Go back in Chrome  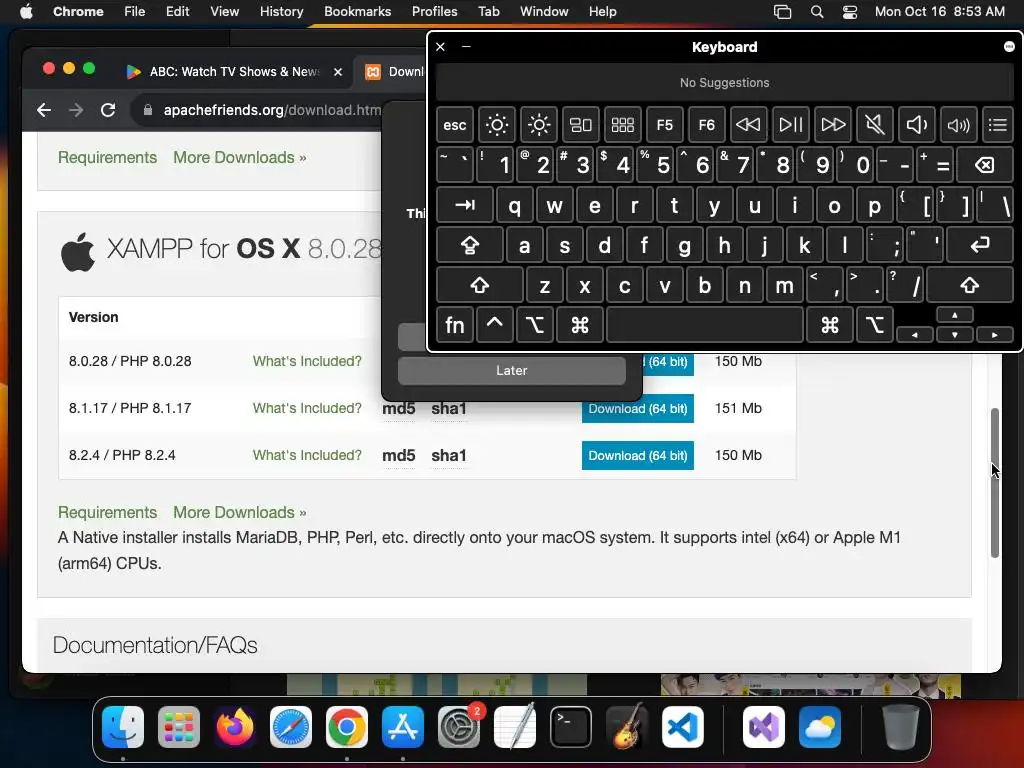point(44,110)
